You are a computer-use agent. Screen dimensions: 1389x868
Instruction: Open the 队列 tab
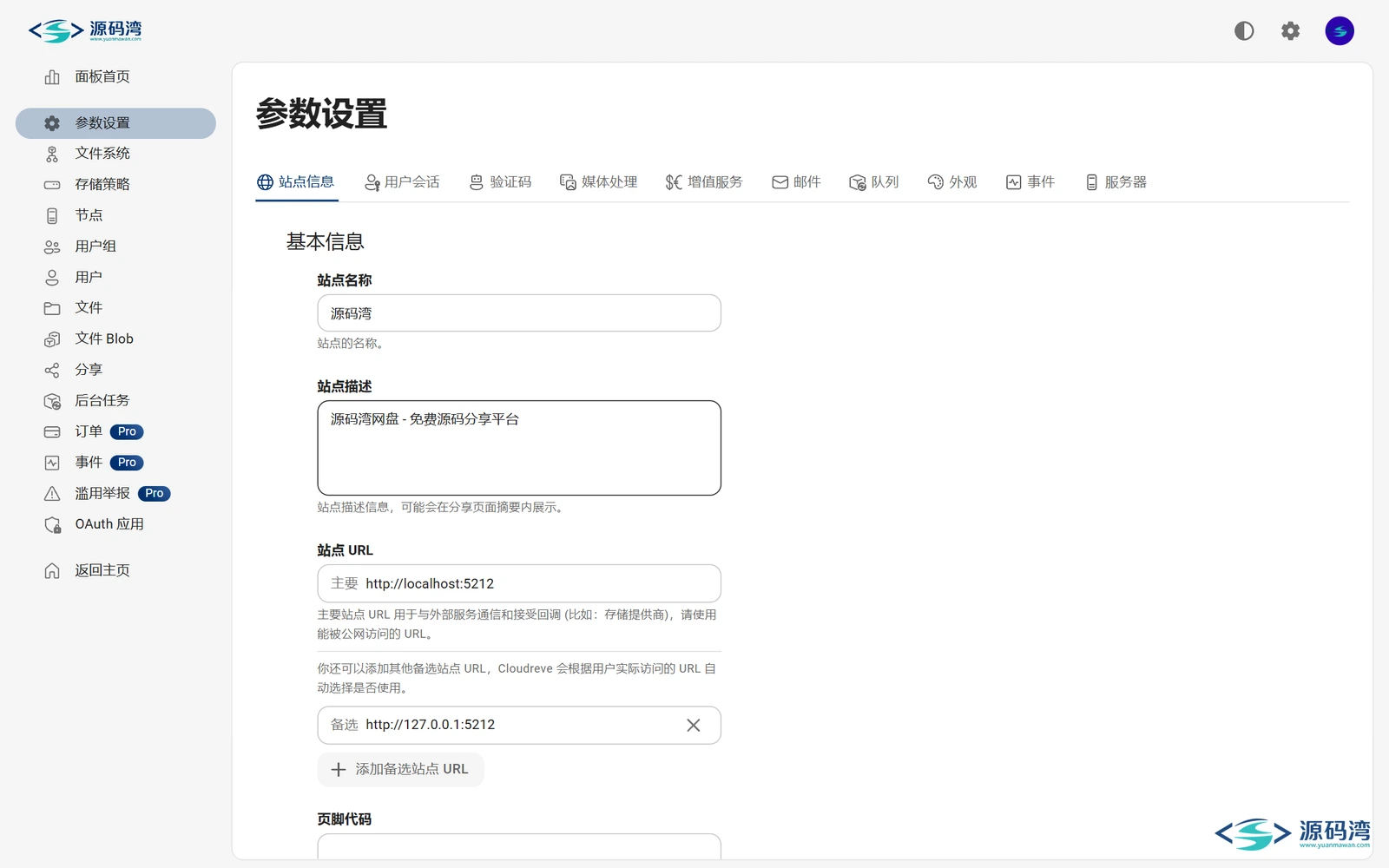click(x=873, y=182)
